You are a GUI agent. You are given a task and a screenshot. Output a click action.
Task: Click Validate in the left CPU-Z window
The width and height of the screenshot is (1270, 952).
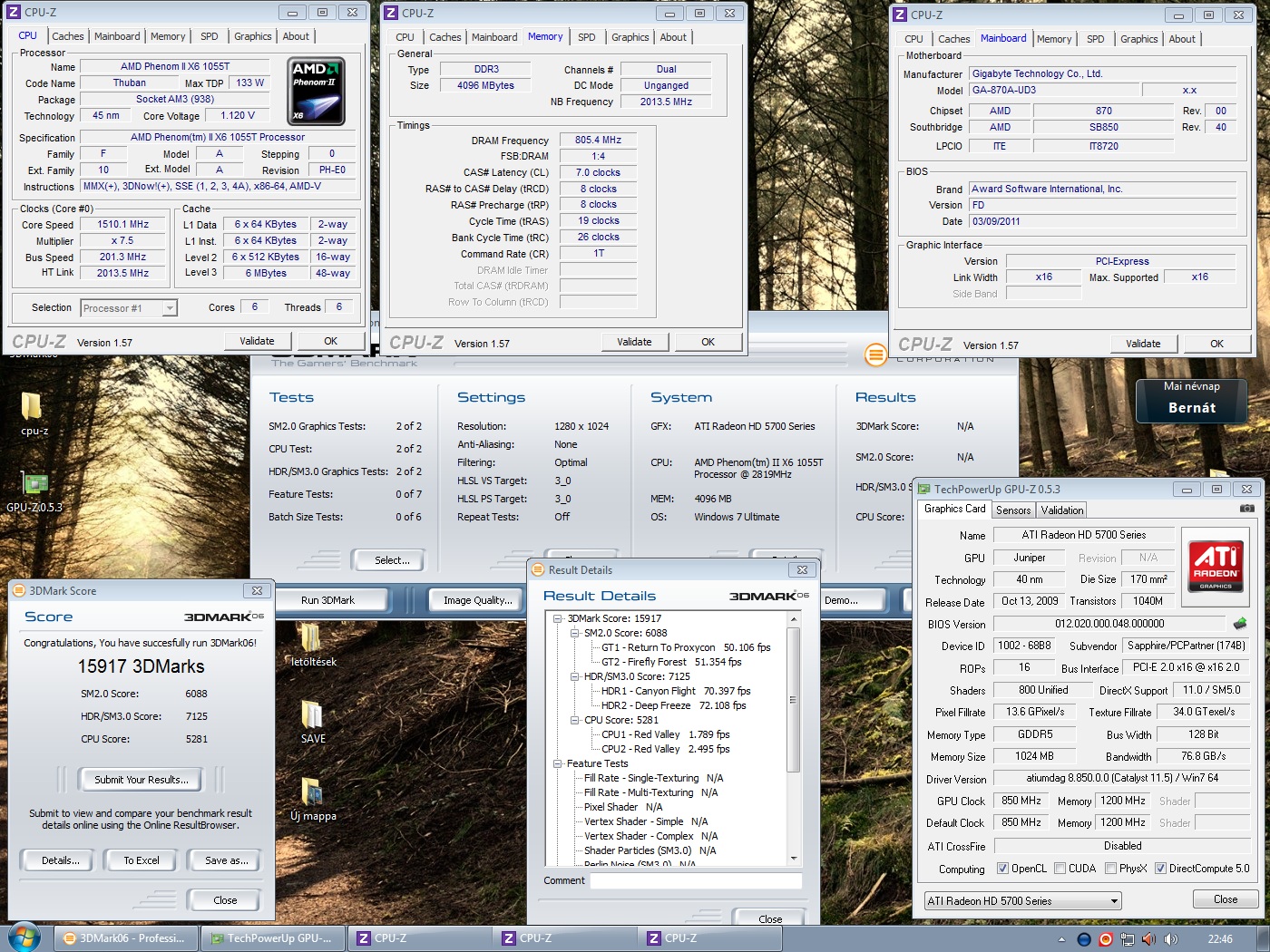pyautogui.click(x=258, y=341)
